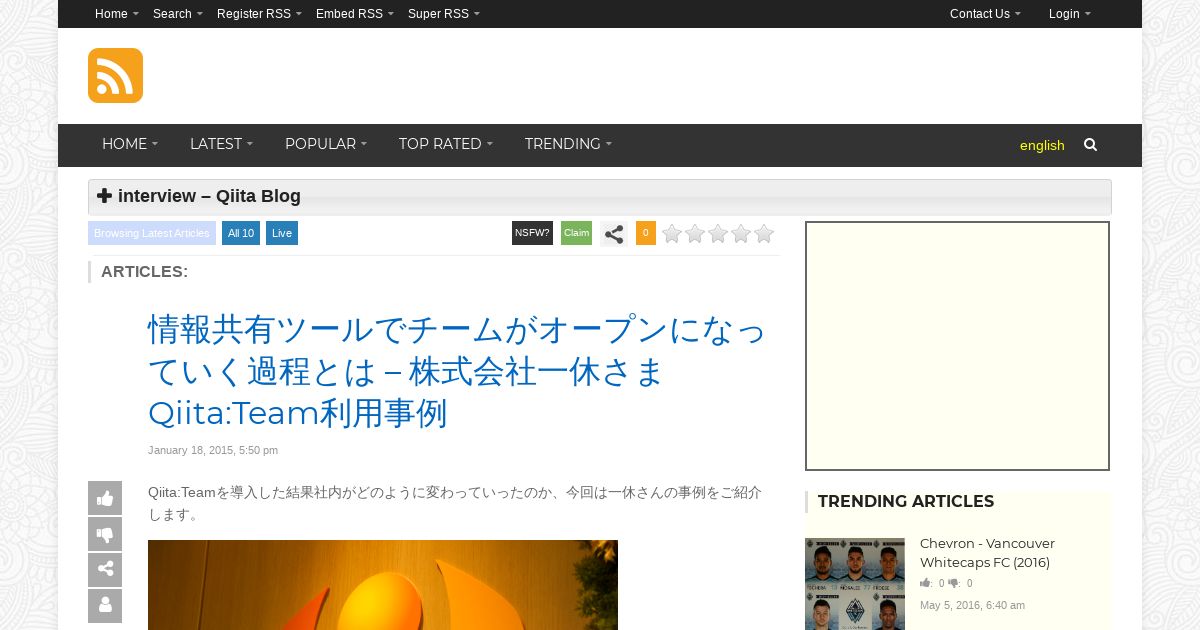Viewport: 1200px width, 630px height.
Task: Rate one star
Action: pos(672,234)
